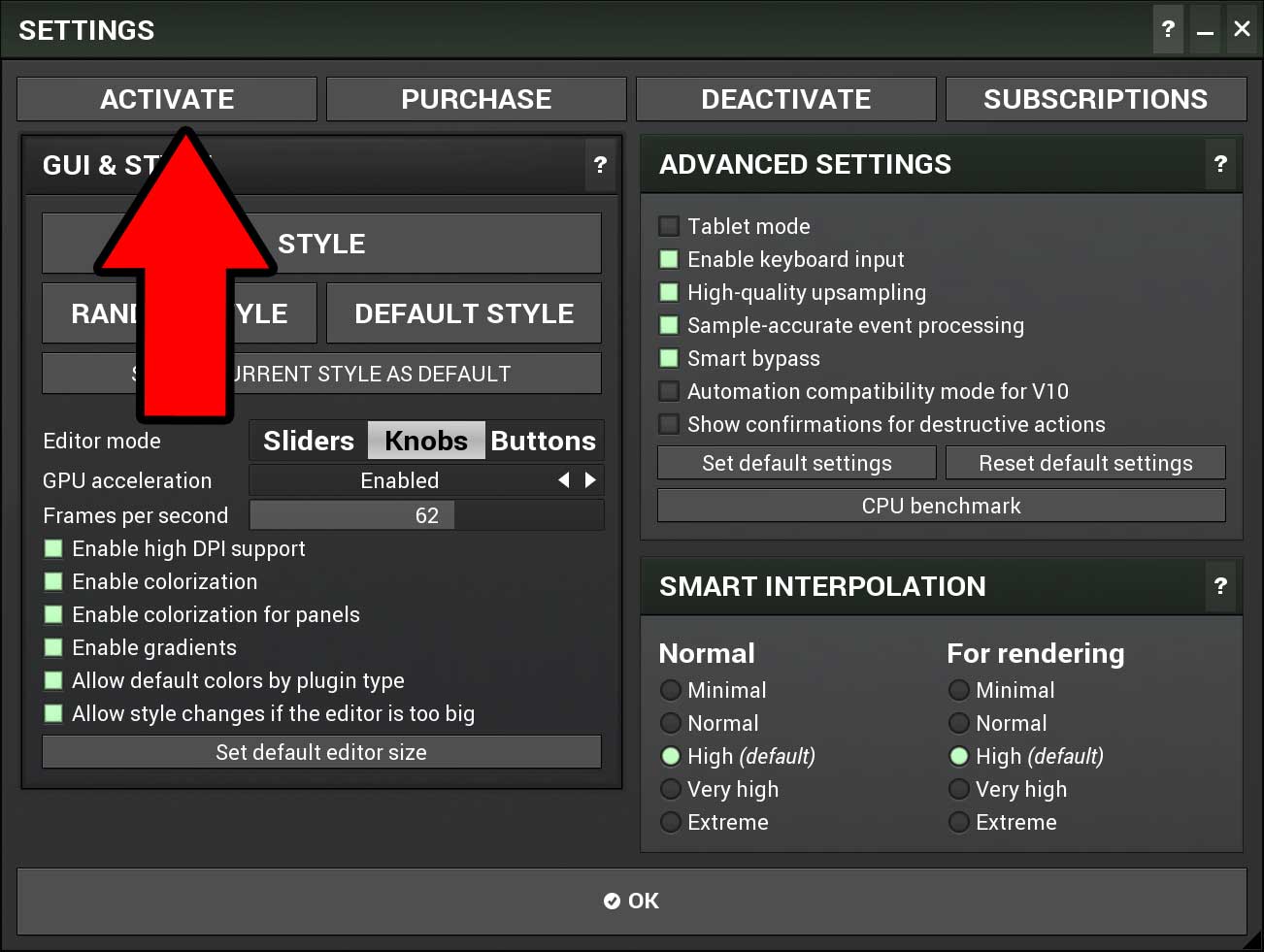Open Advanced Settings help question mark
This screenshot has width=1264, height=952.
point(1220,164)
